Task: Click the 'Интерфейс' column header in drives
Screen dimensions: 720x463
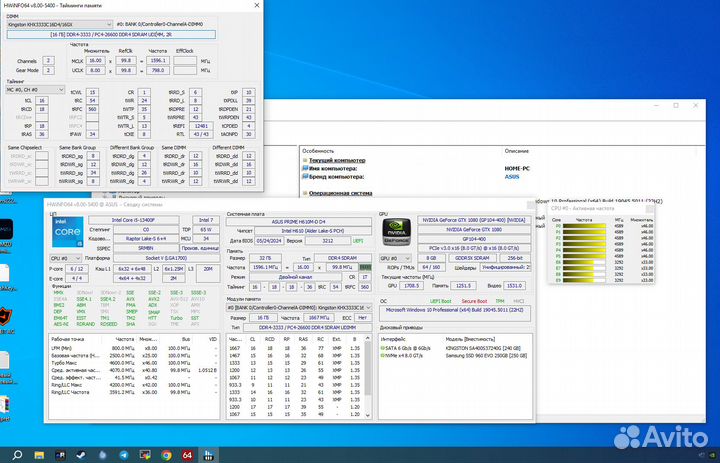Action: (394, 339)
